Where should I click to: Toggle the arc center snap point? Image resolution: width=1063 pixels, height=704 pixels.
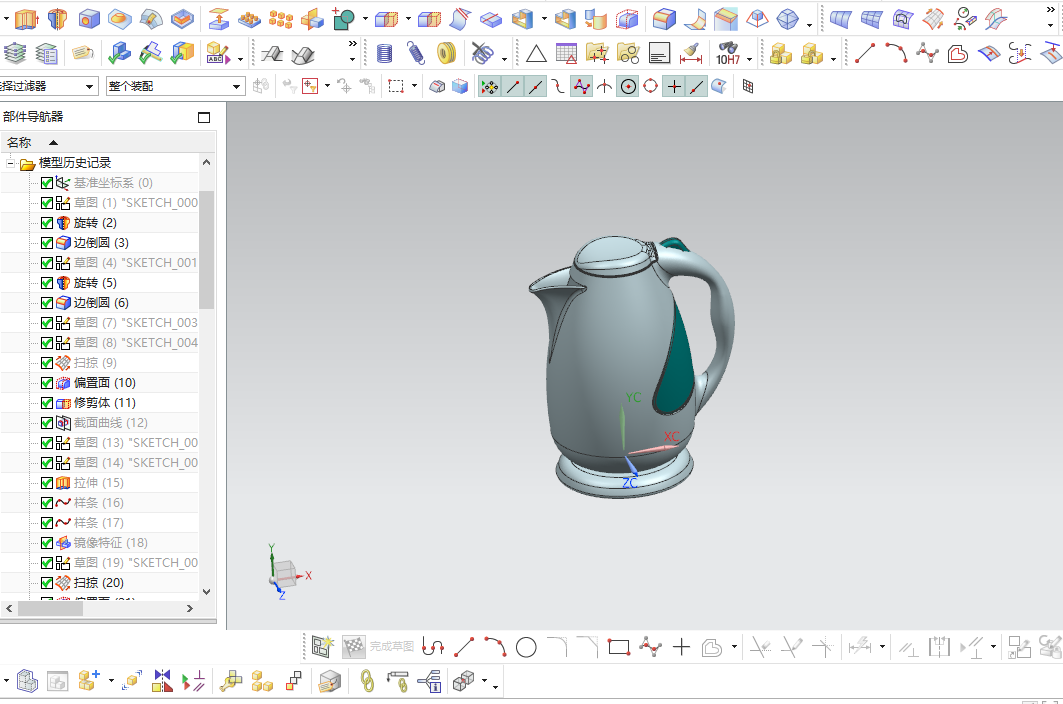point(628,87)
